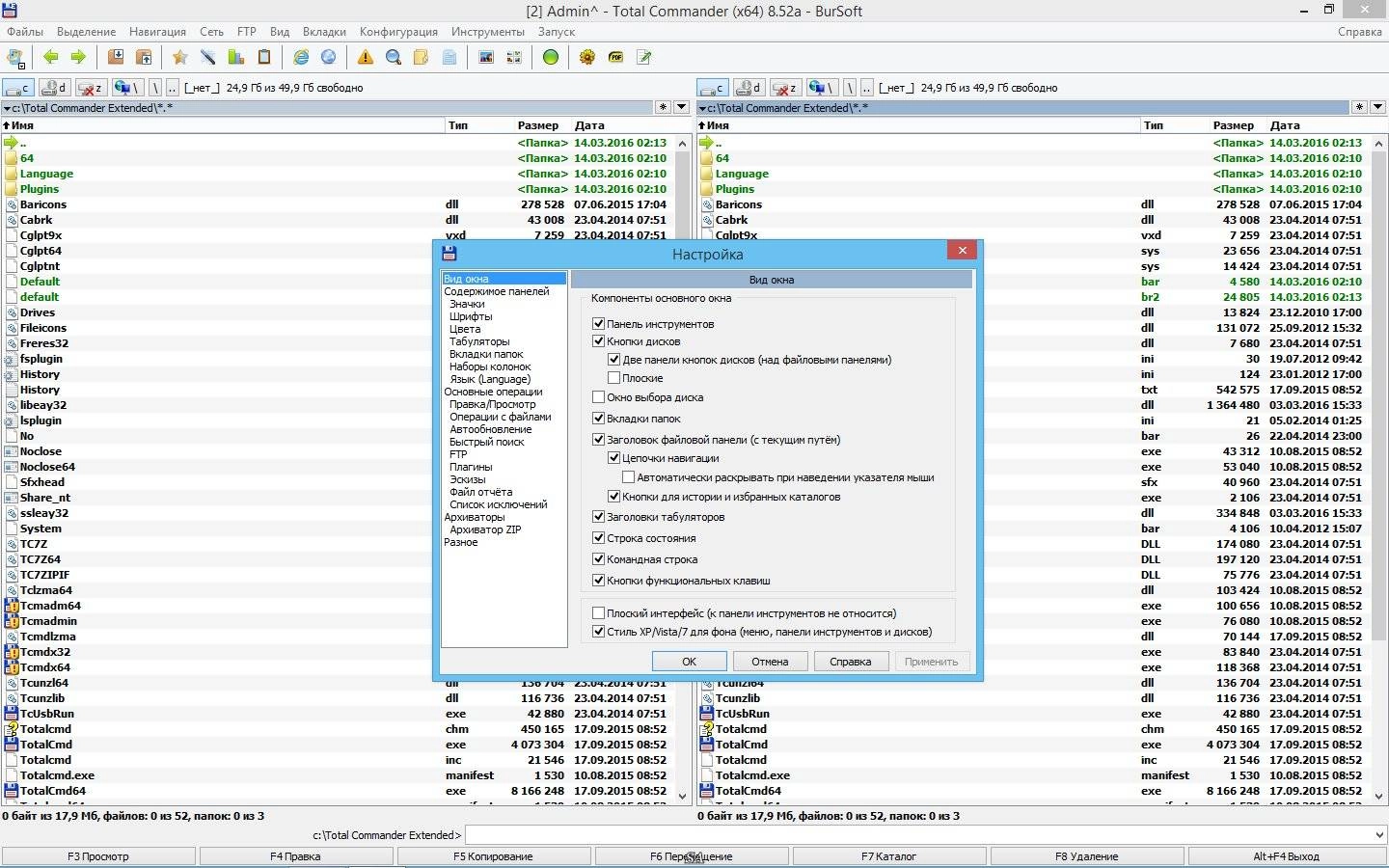This screenshot has height=868, width=1389.
Task: Click the orange gear toolbar icon
Action: pos(587,57)
